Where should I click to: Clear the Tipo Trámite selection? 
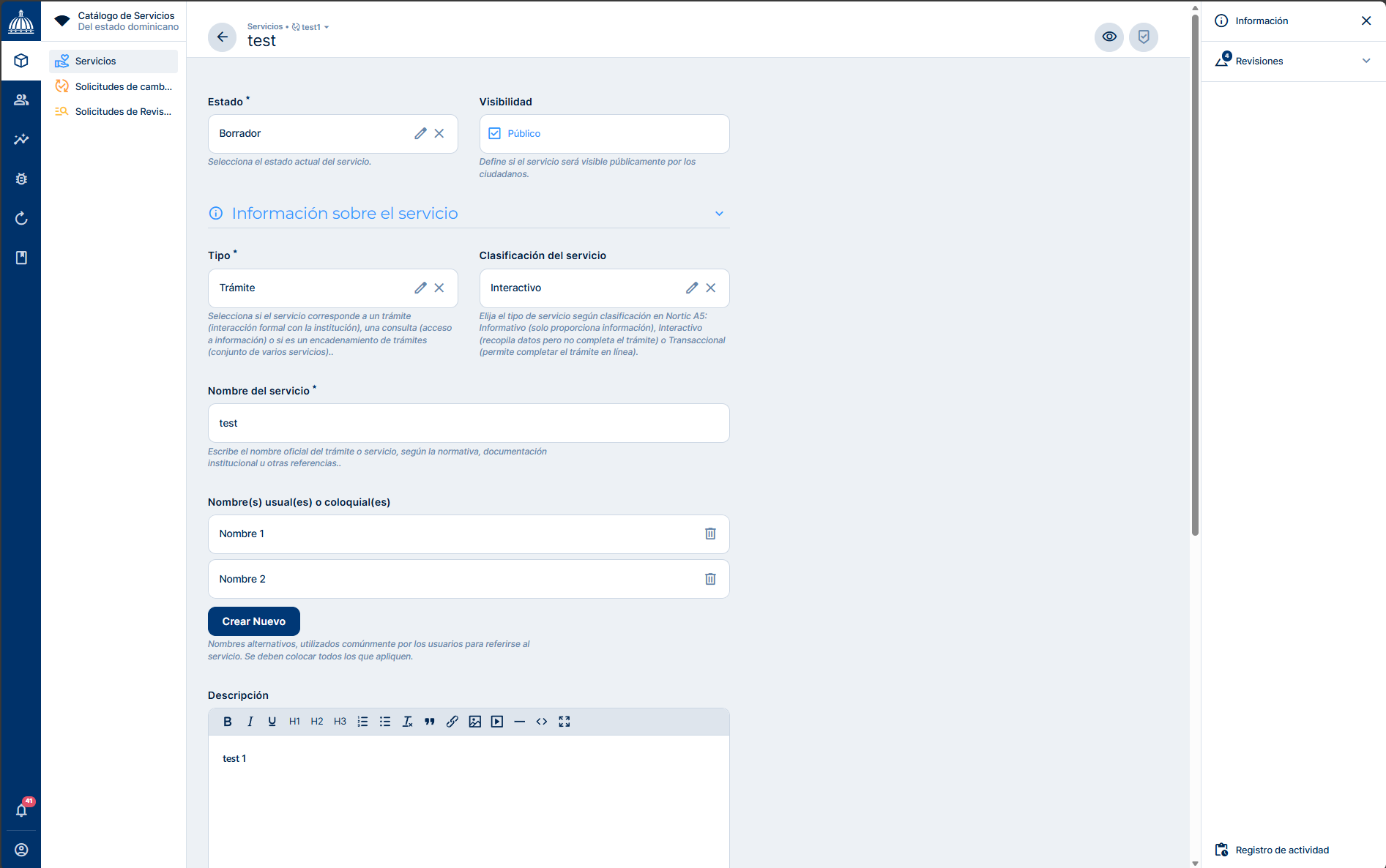pos(439,288)
